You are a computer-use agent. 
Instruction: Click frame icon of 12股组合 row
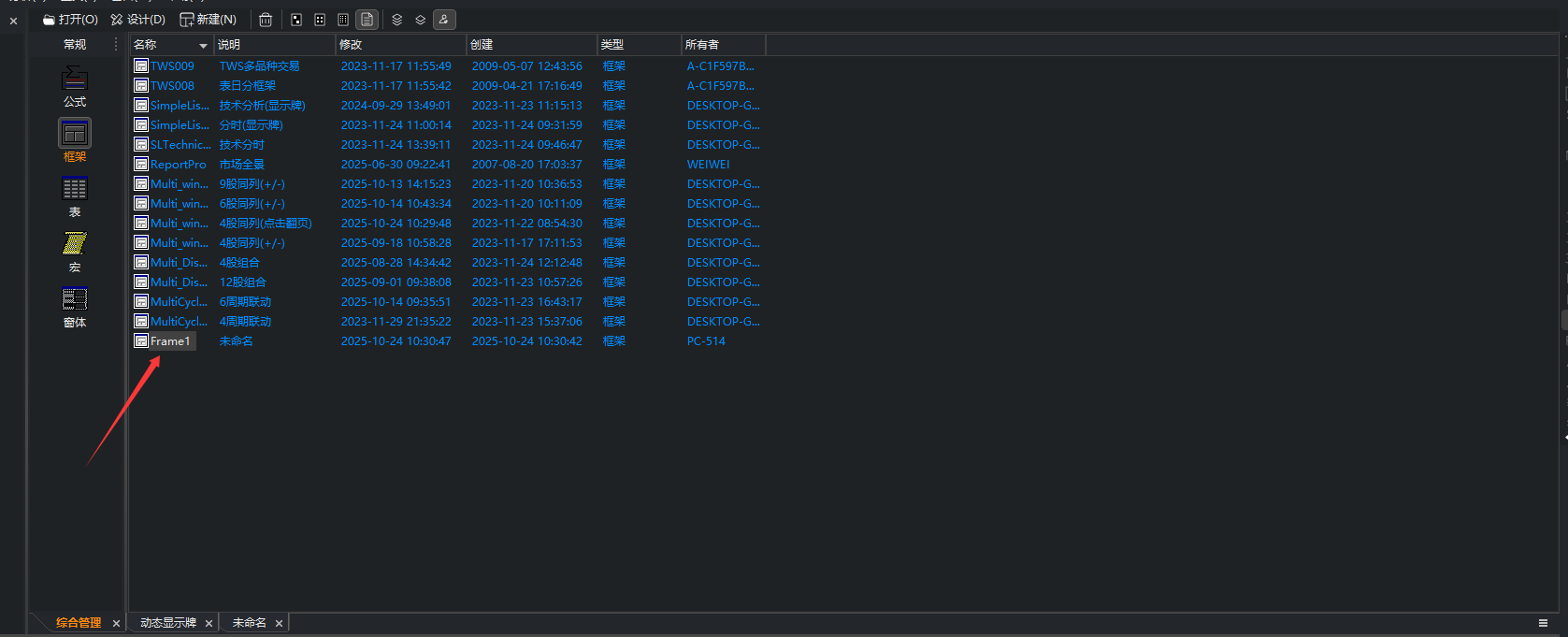click(x=141, y=282)
